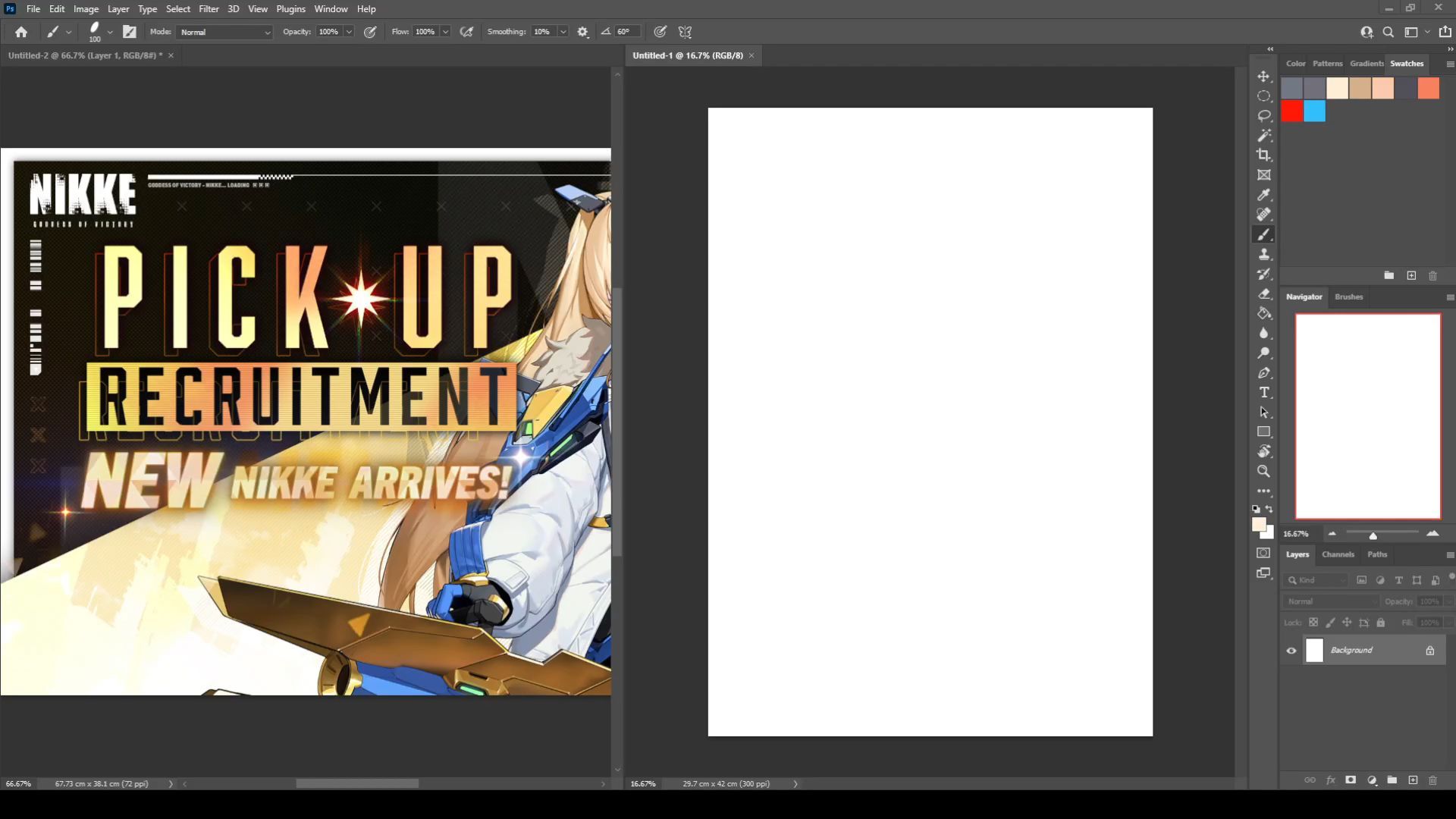Swap foreground and background colors
Viewport: 1456px width, 819px height.
click(1269, 509)
